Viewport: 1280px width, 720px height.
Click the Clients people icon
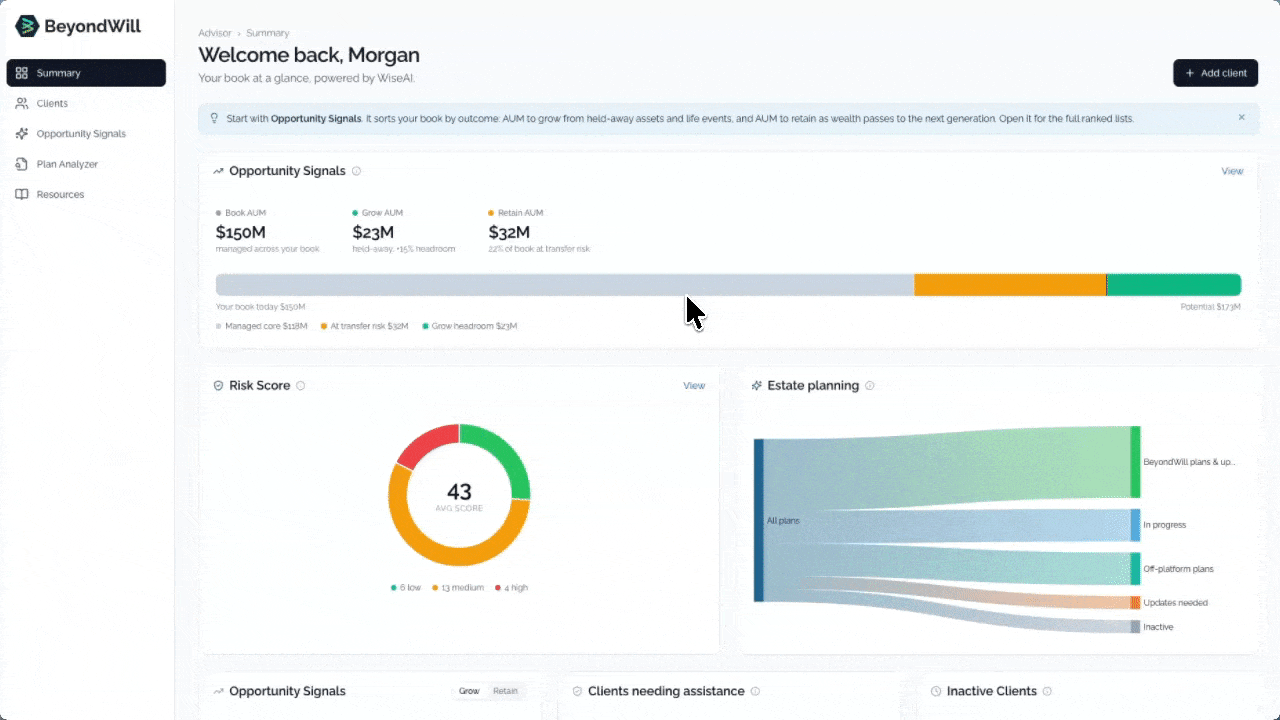click(22, 103)
